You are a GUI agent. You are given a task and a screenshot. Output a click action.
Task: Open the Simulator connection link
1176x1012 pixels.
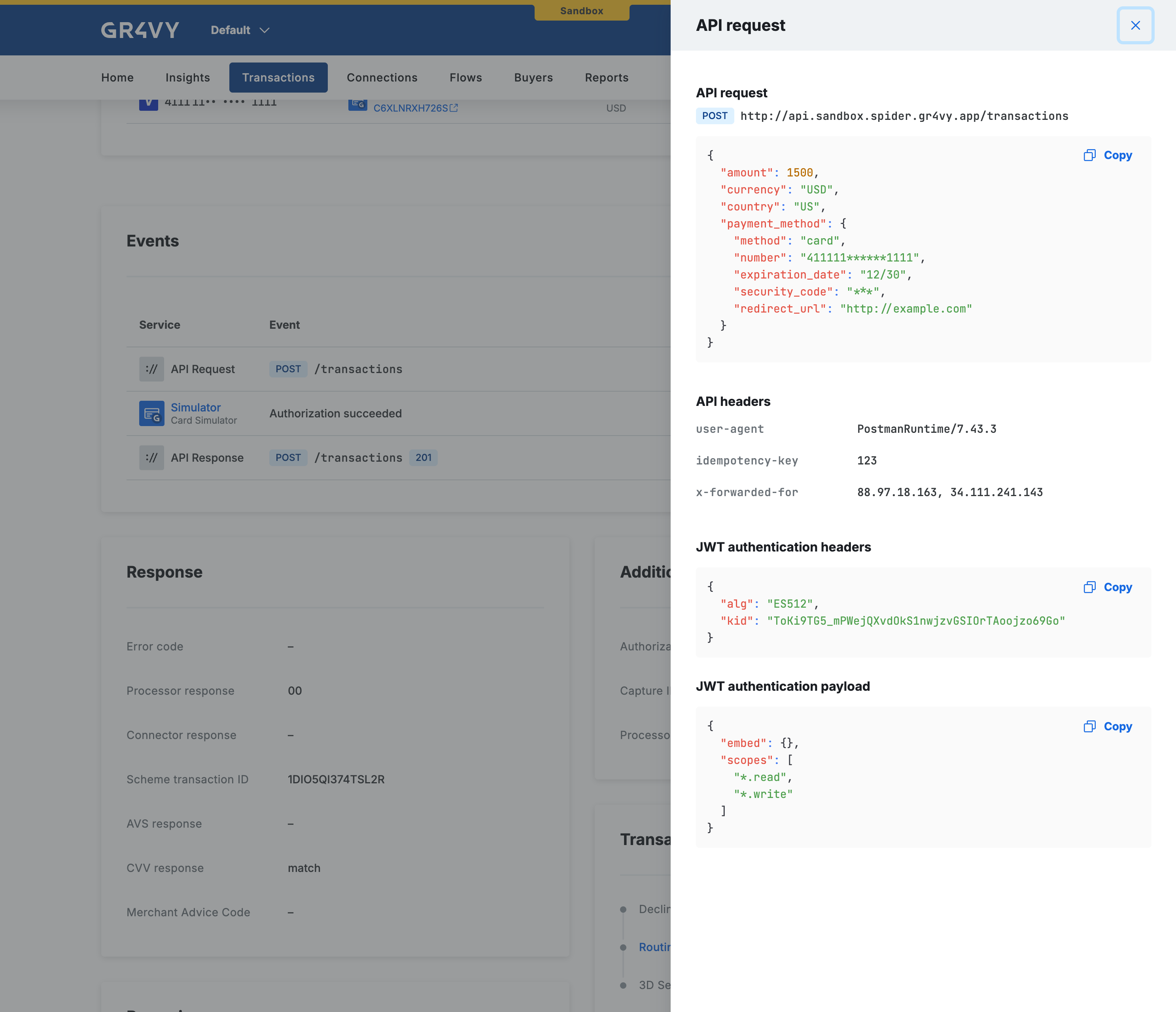coord(195,407)
